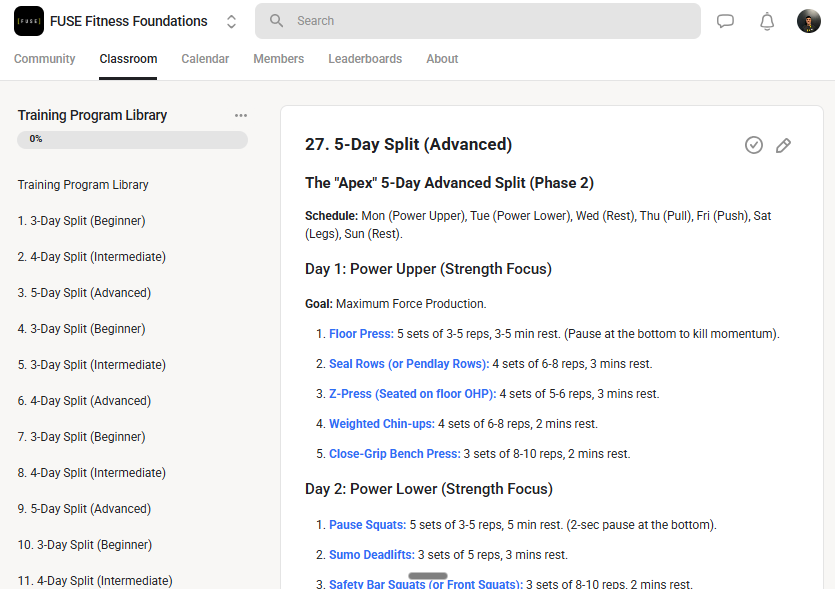Go to the Leaderboards tab
835x589 pixels.
coord(365,59)
